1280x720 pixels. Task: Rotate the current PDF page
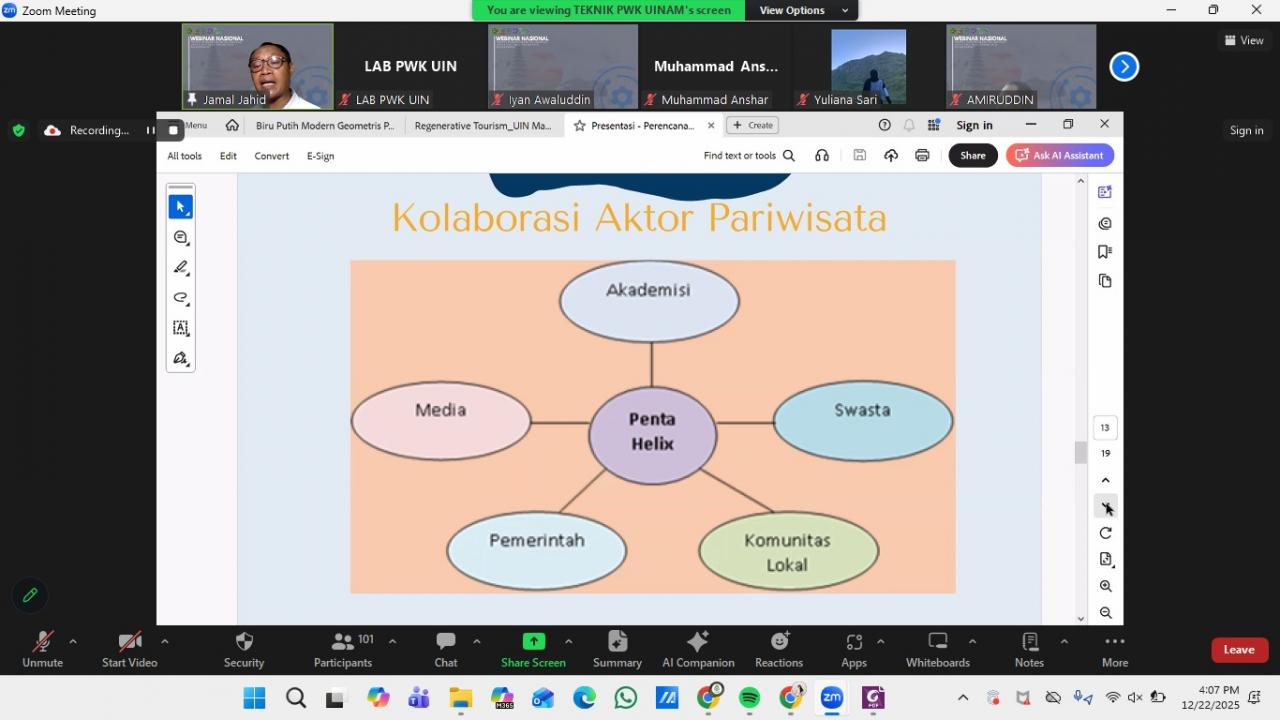(1105, 533)
